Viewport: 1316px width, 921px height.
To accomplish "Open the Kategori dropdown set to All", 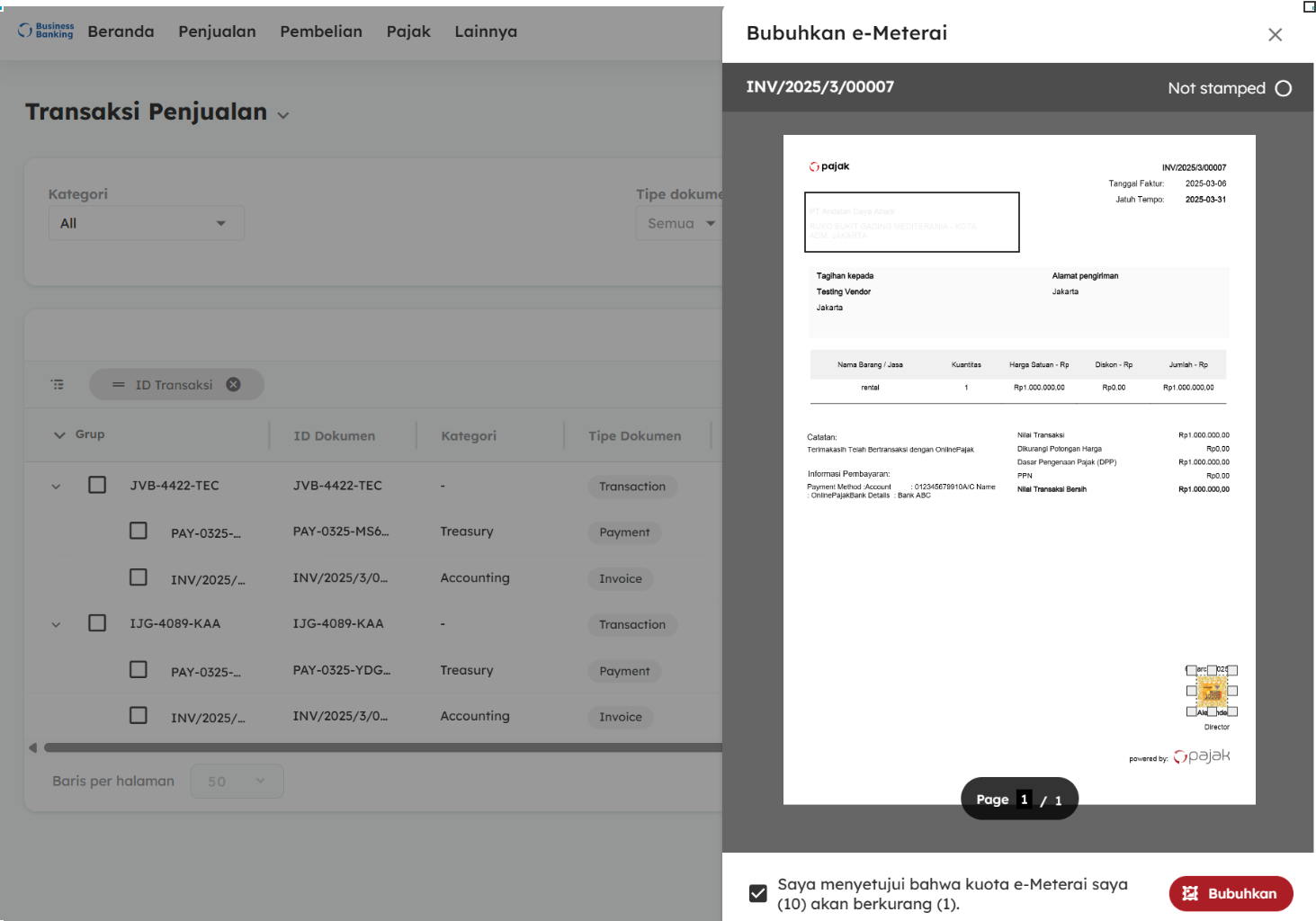I will point(146,223).
